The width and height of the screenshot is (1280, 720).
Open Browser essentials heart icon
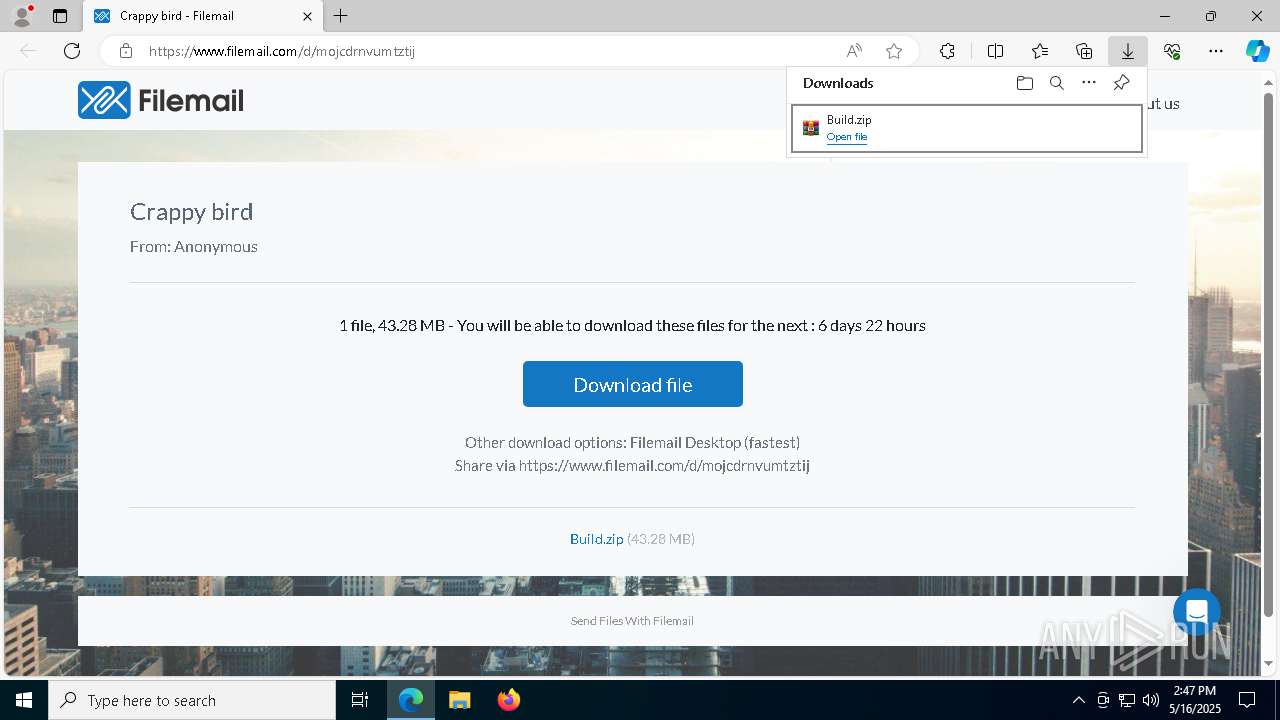coord(1172,51)
